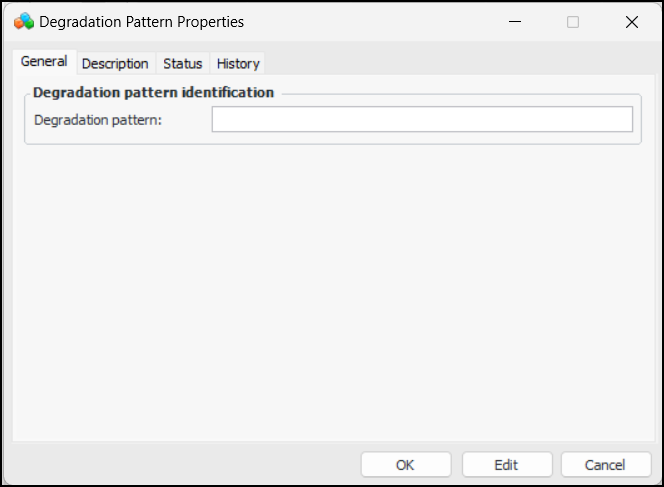Click the Edit button

tap(506, 464)
